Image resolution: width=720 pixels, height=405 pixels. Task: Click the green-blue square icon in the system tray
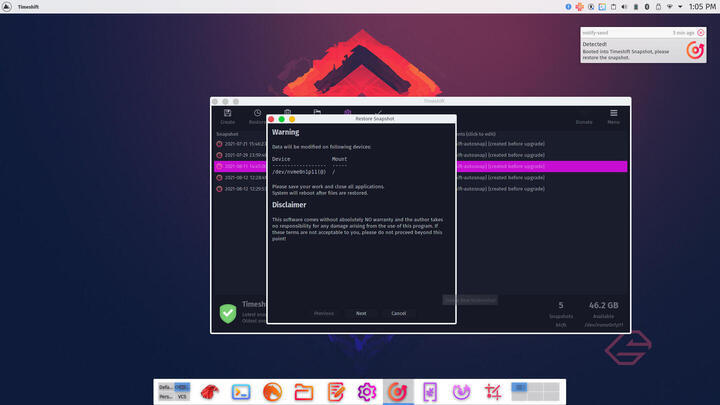coord(602,7)
